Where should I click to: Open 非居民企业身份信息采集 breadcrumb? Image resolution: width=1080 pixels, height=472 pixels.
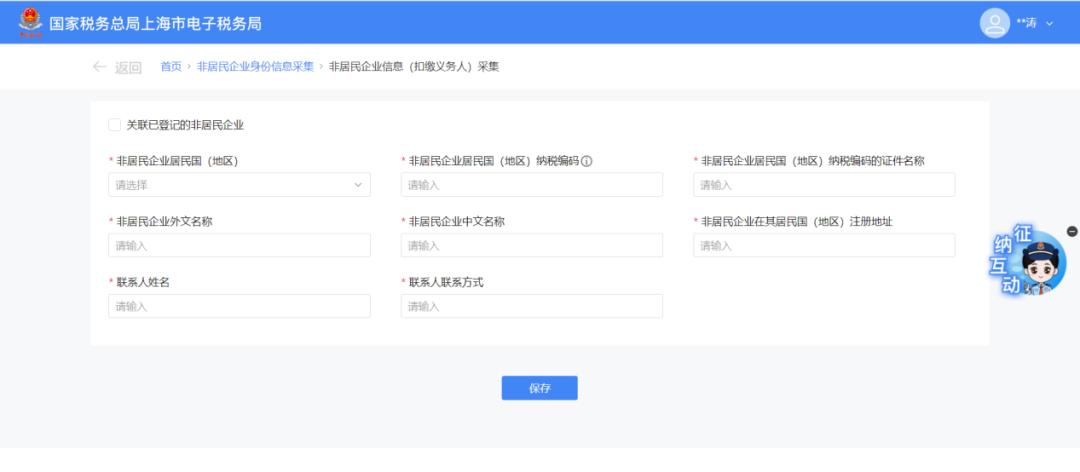(255, 67)
